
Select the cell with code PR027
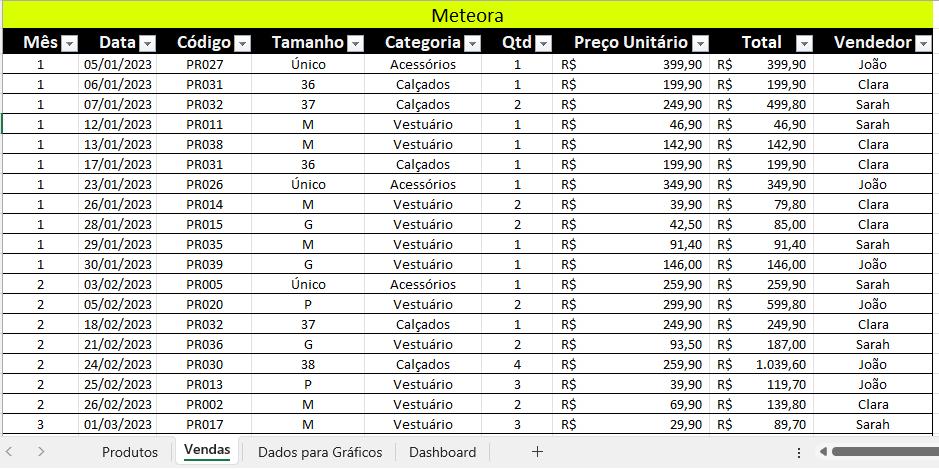pos(204,64)
